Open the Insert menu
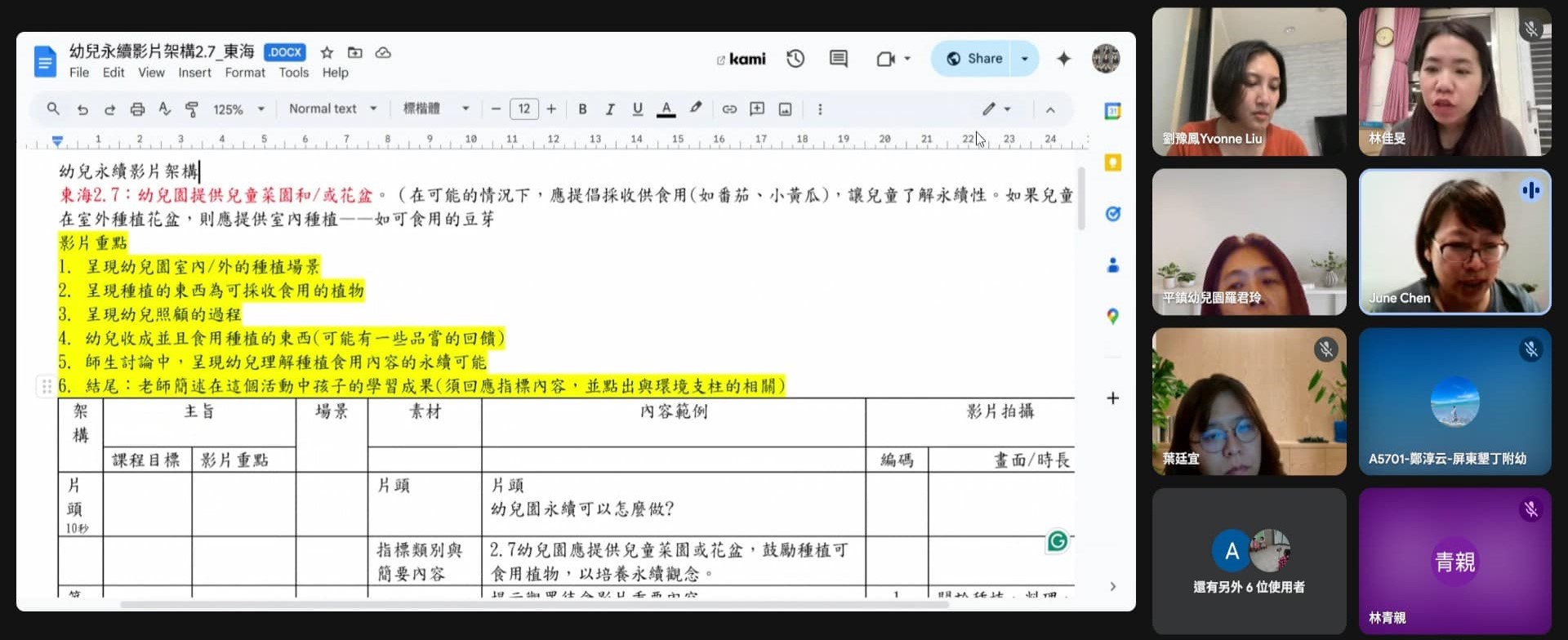This screenshot has height=640, width=1568. pyautogui.click(x=194, y=73)
